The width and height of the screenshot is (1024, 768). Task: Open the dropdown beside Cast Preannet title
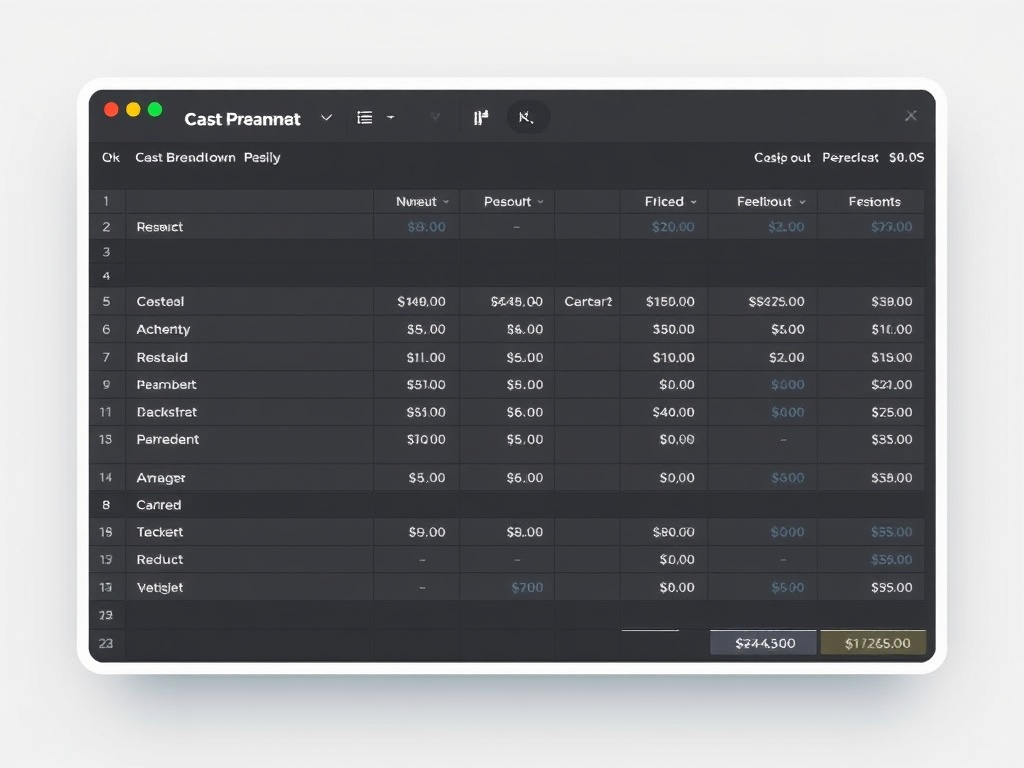(326, 118)
